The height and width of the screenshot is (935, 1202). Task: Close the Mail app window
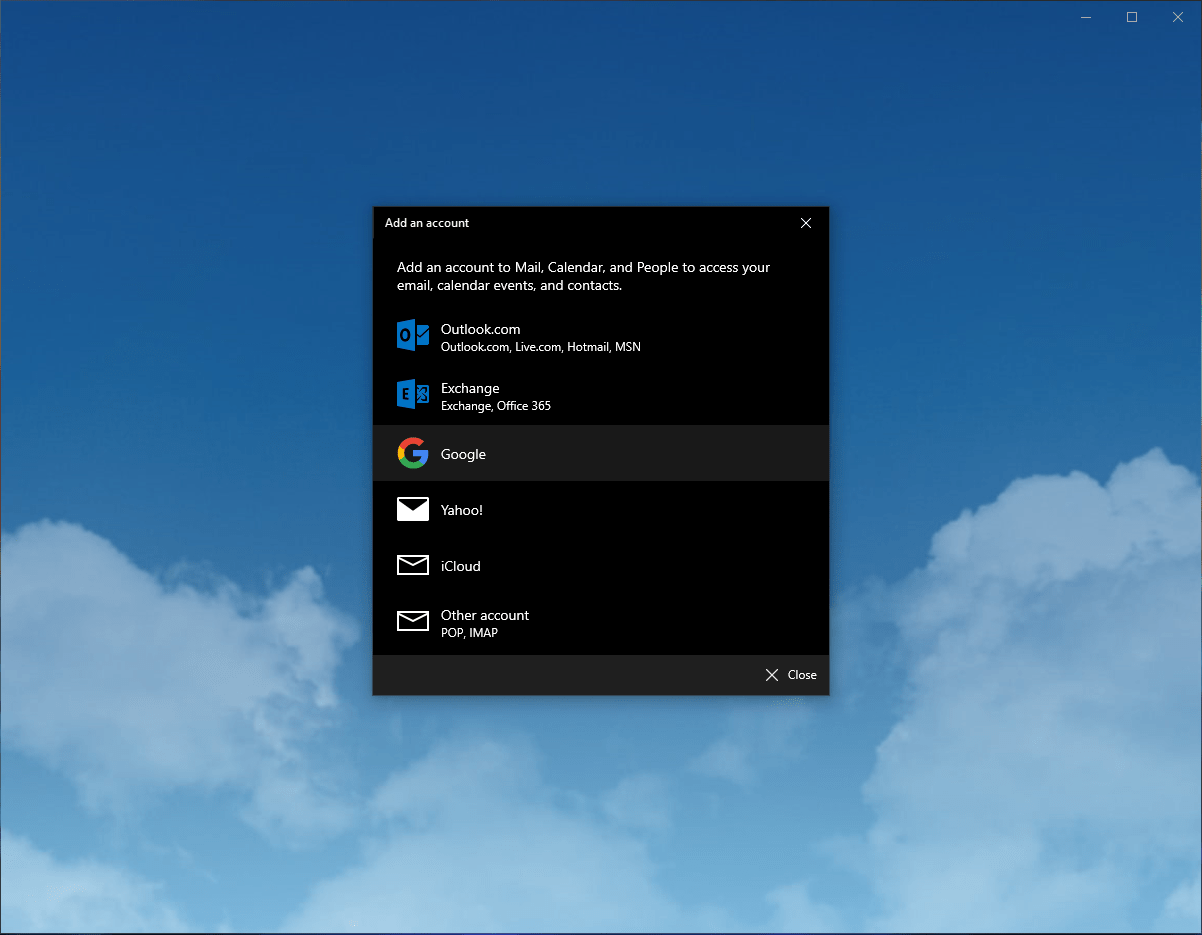pyautogui.click(x=1178, y=17)
